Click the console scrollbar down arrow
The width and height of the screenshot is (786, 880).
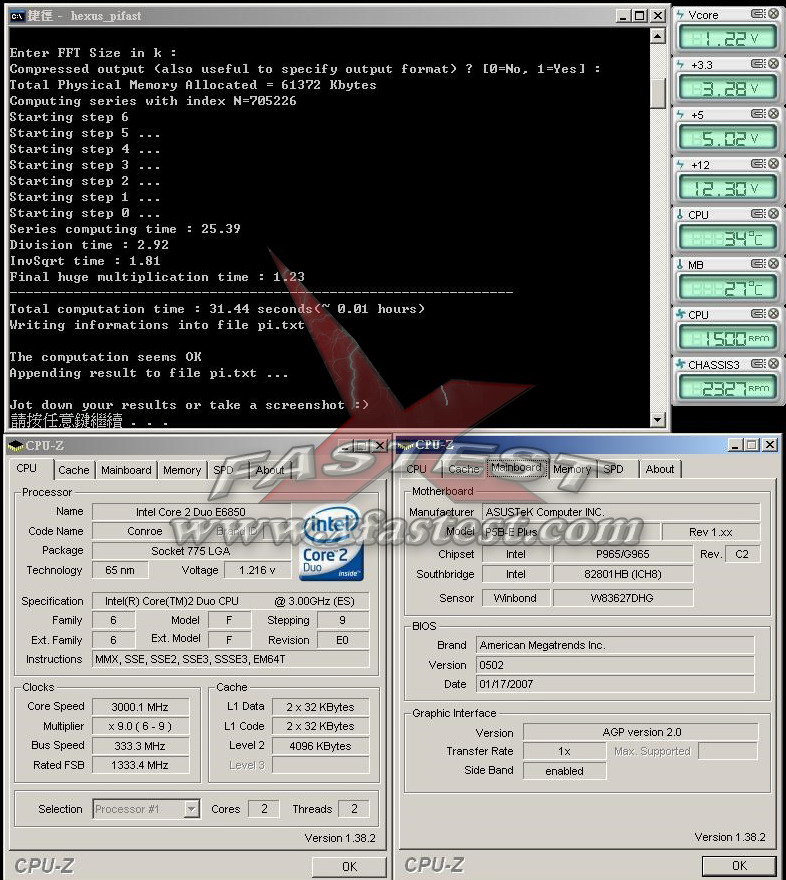658,419
